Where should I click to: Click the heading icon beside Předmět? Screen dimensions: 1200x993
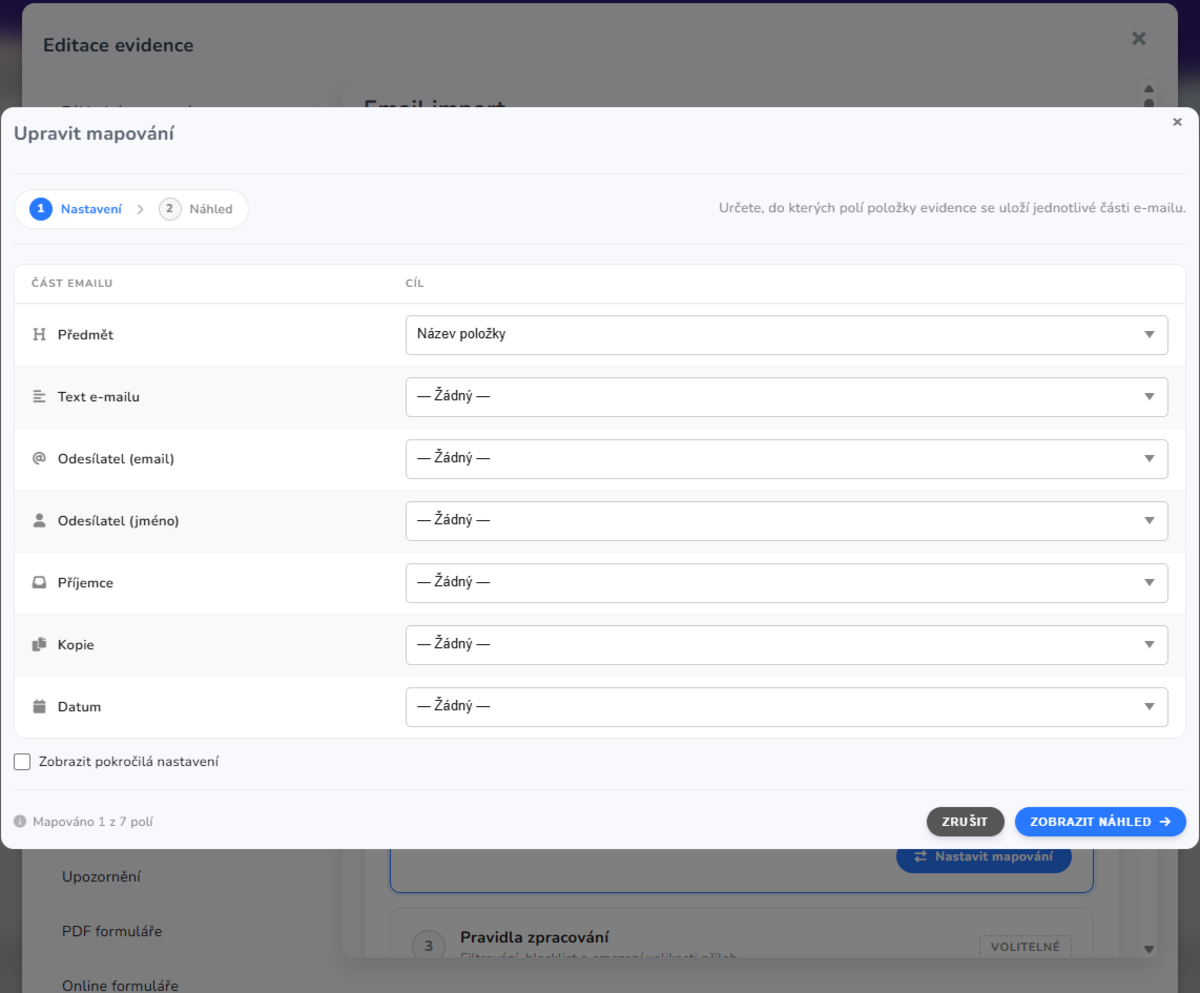pyautogui.click(x=40, y=335)
